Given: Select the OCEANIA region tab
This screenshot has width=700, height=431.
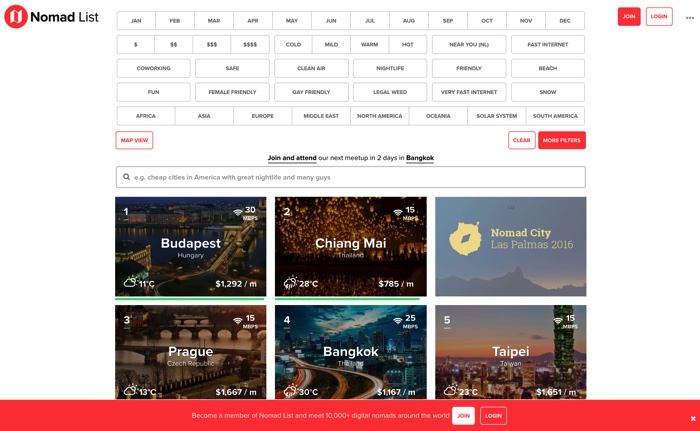Looking at the screenshot, I should (438, 116).
